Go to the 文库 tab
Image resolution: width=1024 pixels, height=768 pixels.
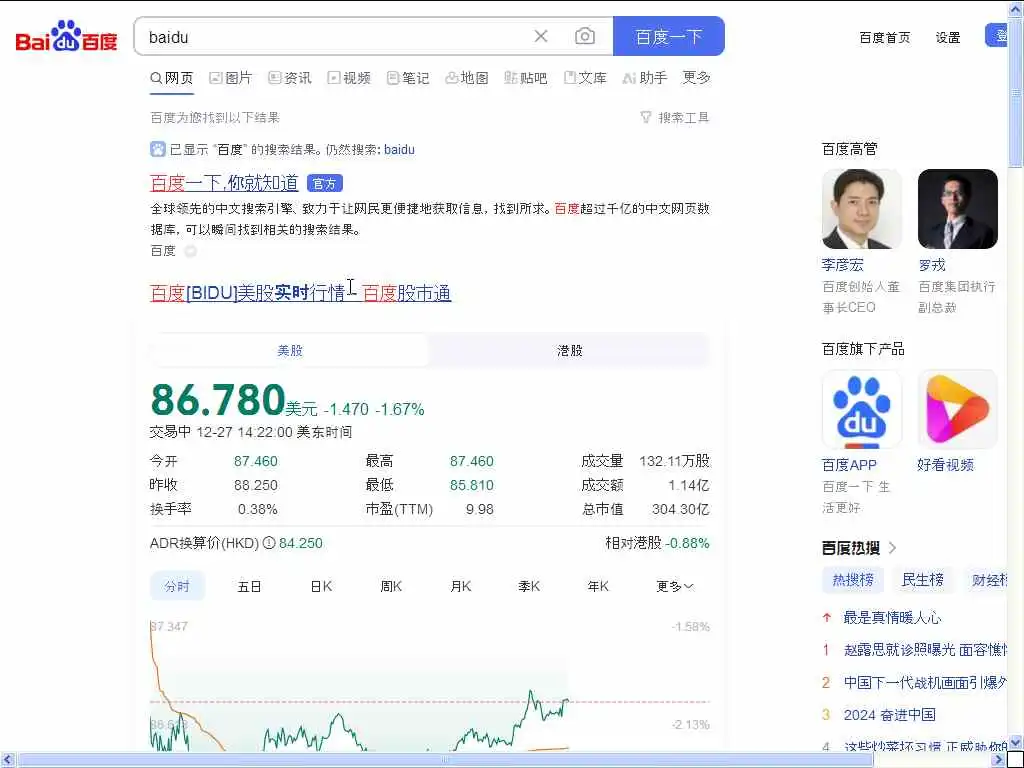pyautogui.click(x=585, y=78)
